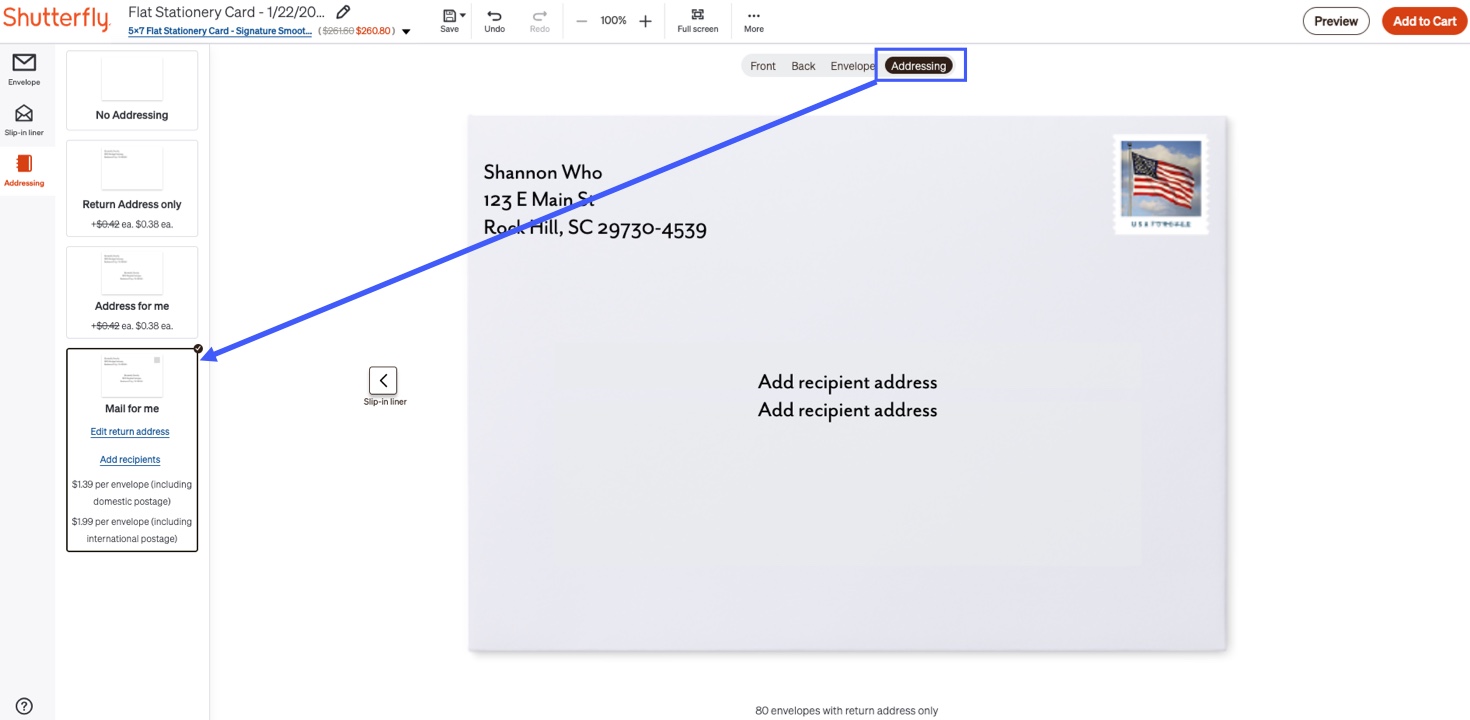
Task: Zoom in with the plus icon
Action: click(x=645, y=21)
